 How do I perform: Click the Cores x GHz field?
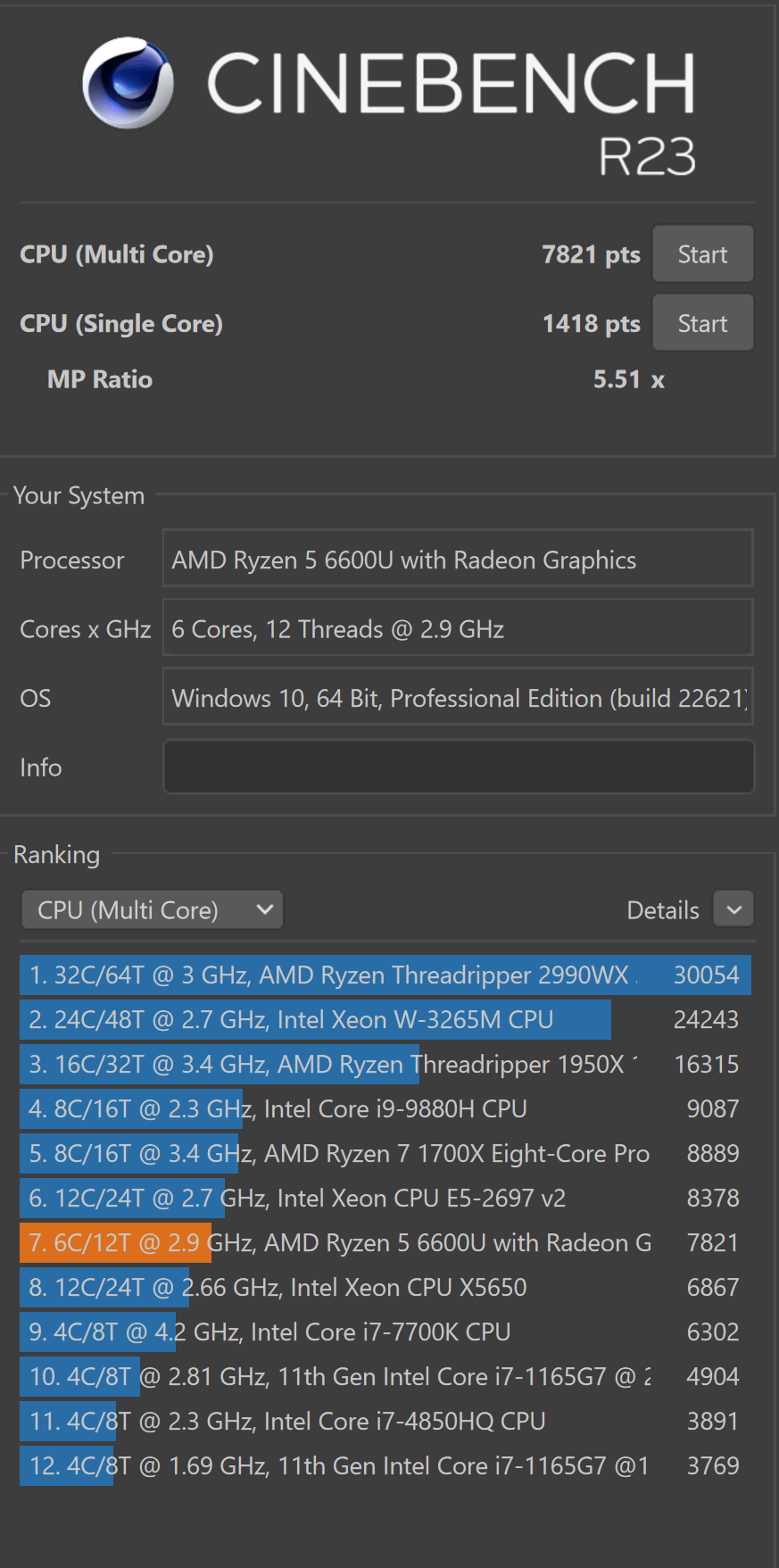click(x=458, y=629)
